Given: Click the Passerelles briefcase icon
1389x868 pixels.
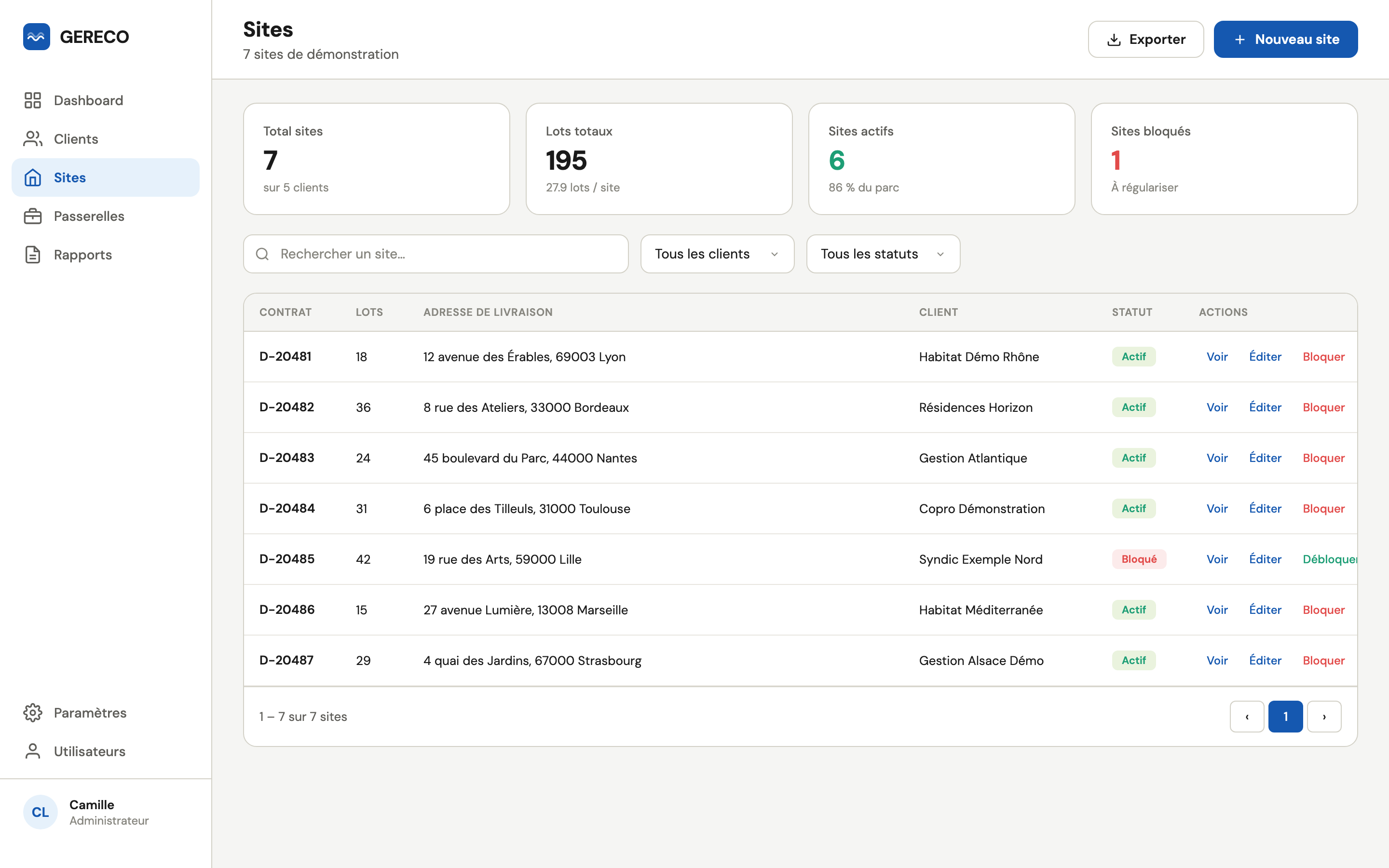Looking at the screenshot, I should pyautogui.click(x=33, y=217).
